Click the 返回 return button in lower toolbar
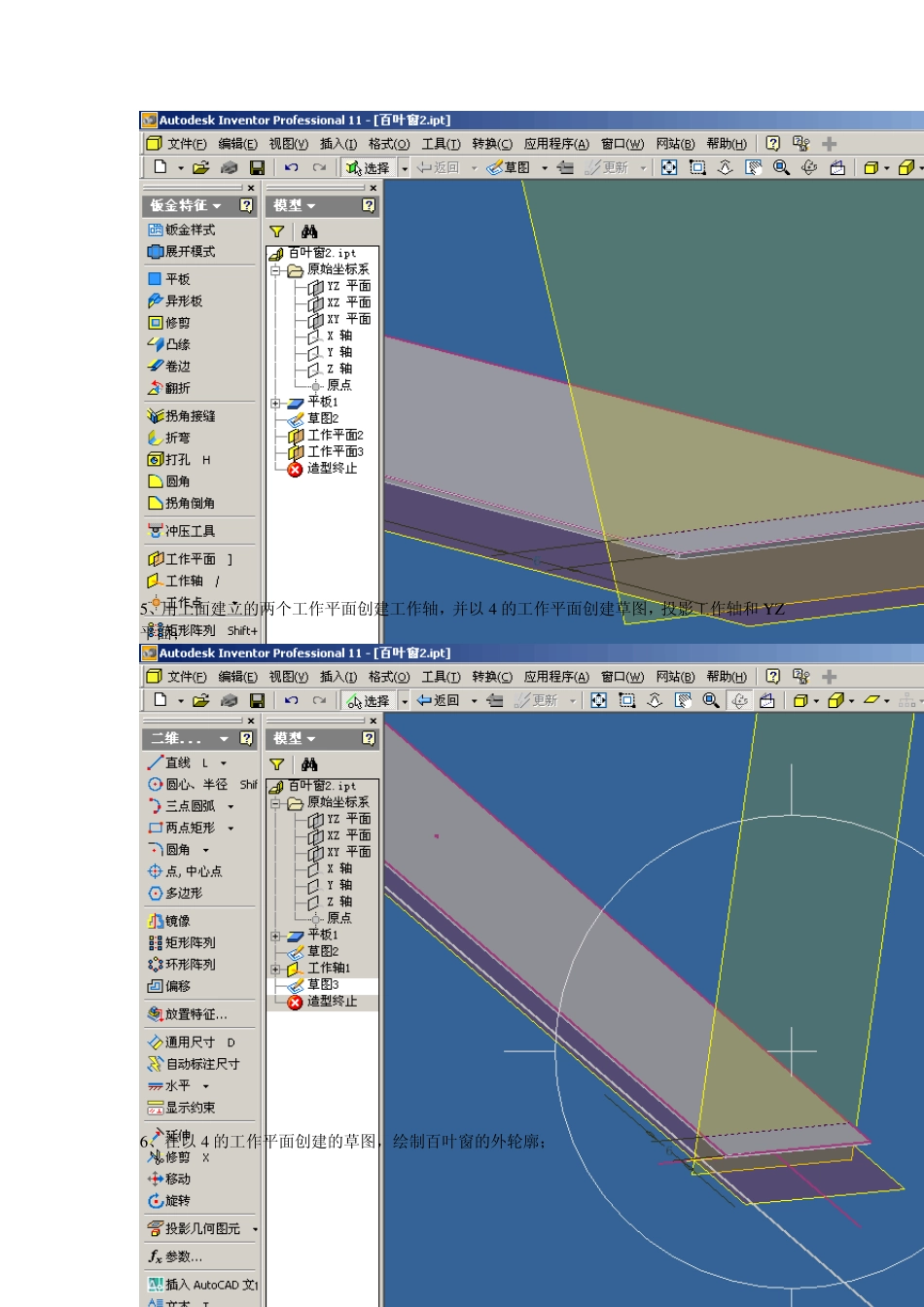The image size is (924, 1307). (438, 700)
